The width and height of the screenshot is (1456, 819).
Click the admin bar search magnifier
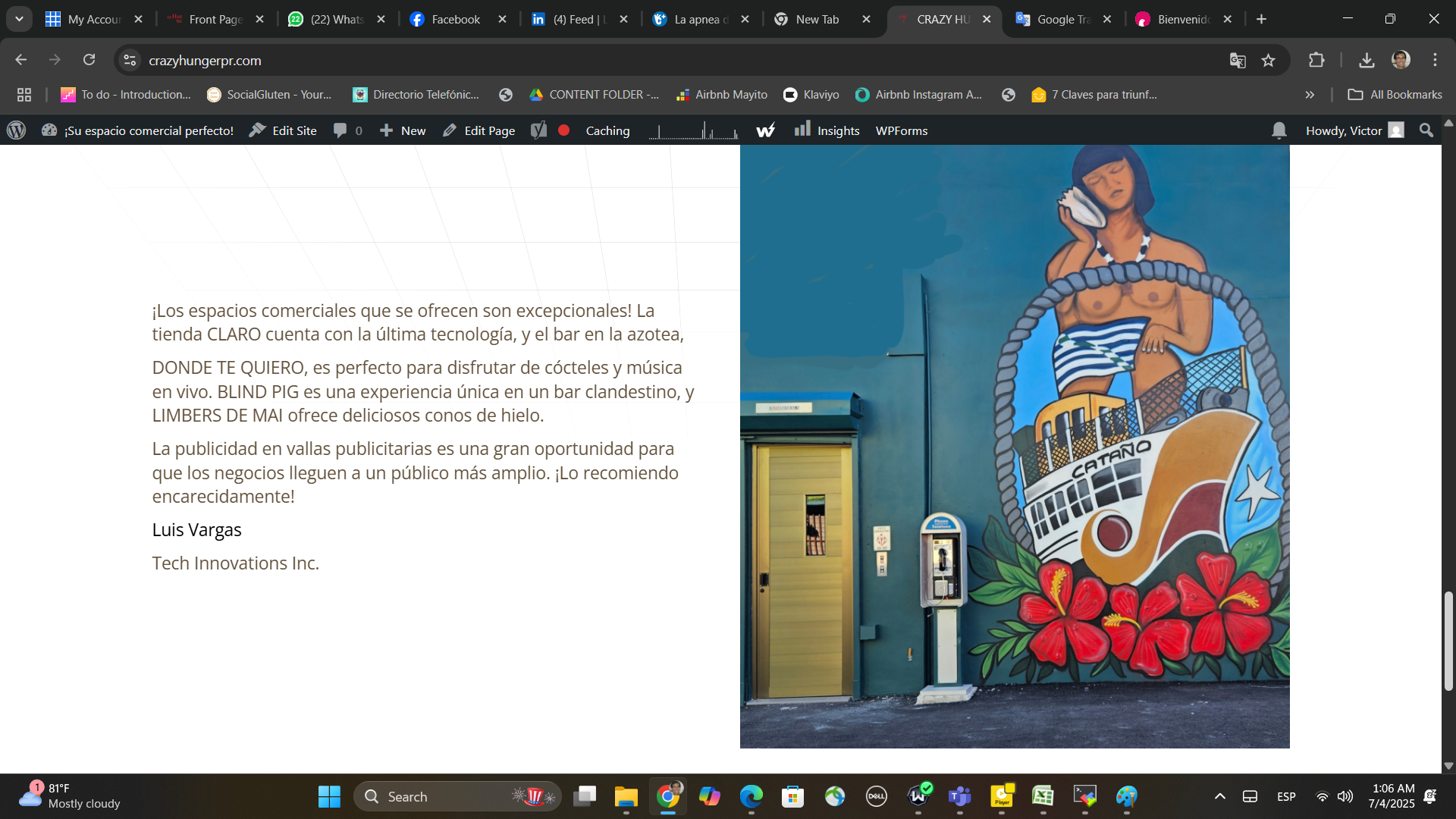click(x=1426, y=130)
